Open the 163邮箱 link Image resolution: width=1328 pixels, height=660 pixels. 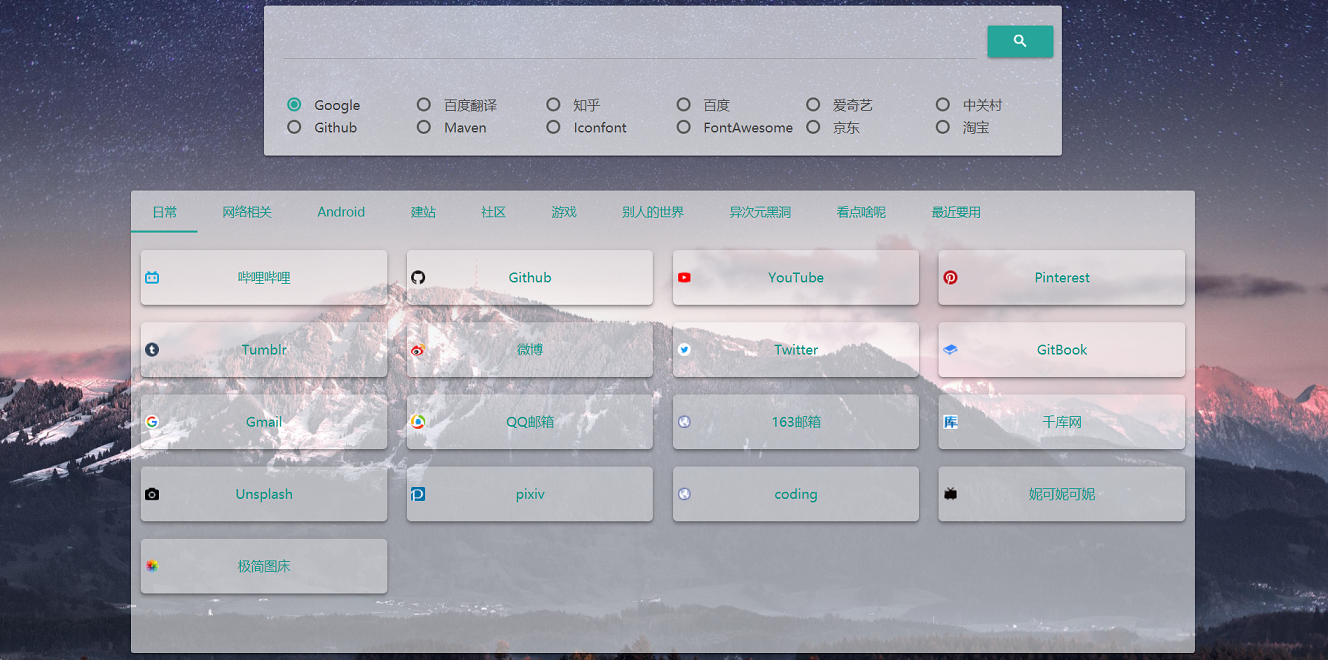pyautogui.click(x=796, y=421)
